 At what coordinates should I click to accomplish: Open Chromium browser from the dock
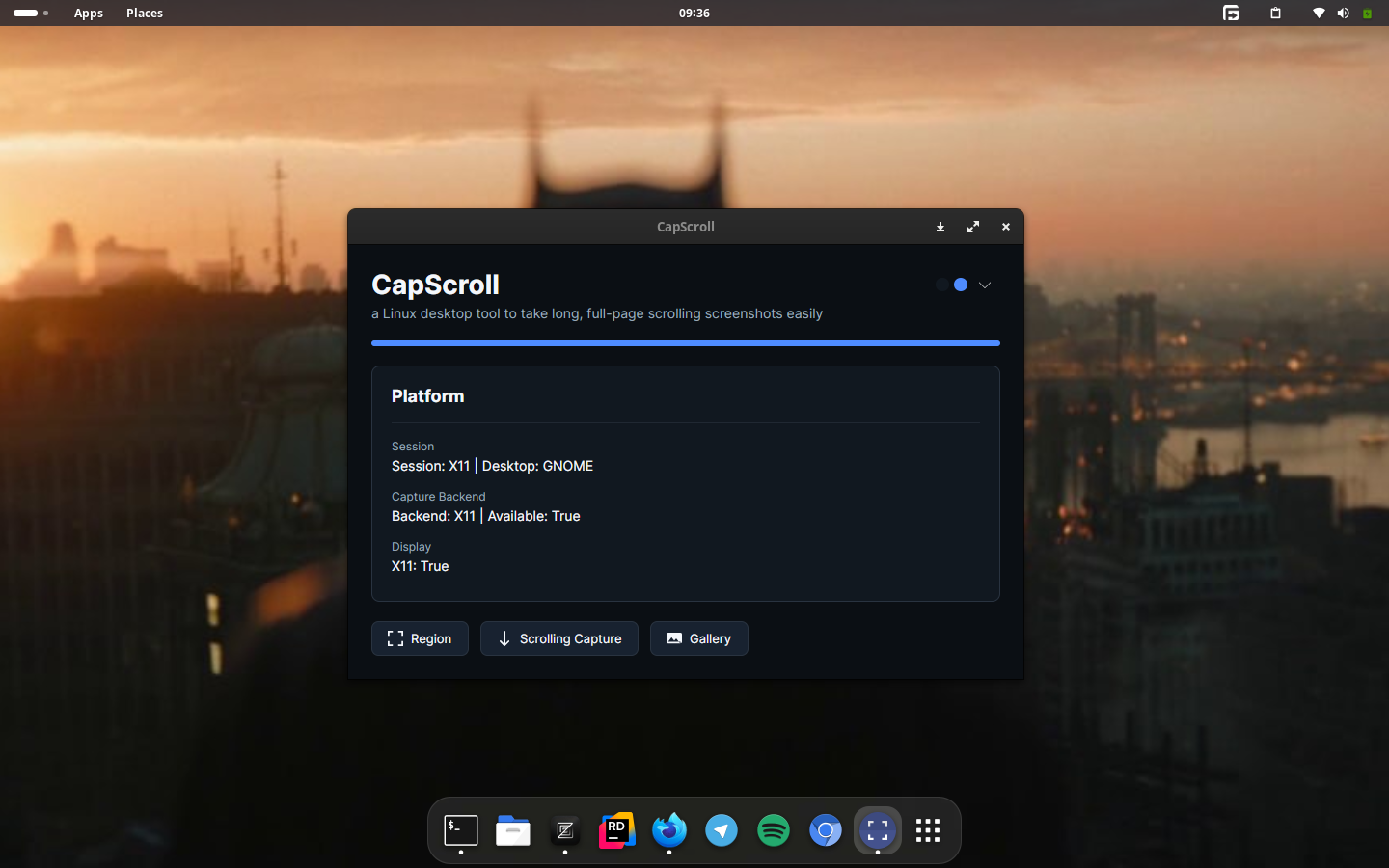pyautogui.click(x=826, y=830)
